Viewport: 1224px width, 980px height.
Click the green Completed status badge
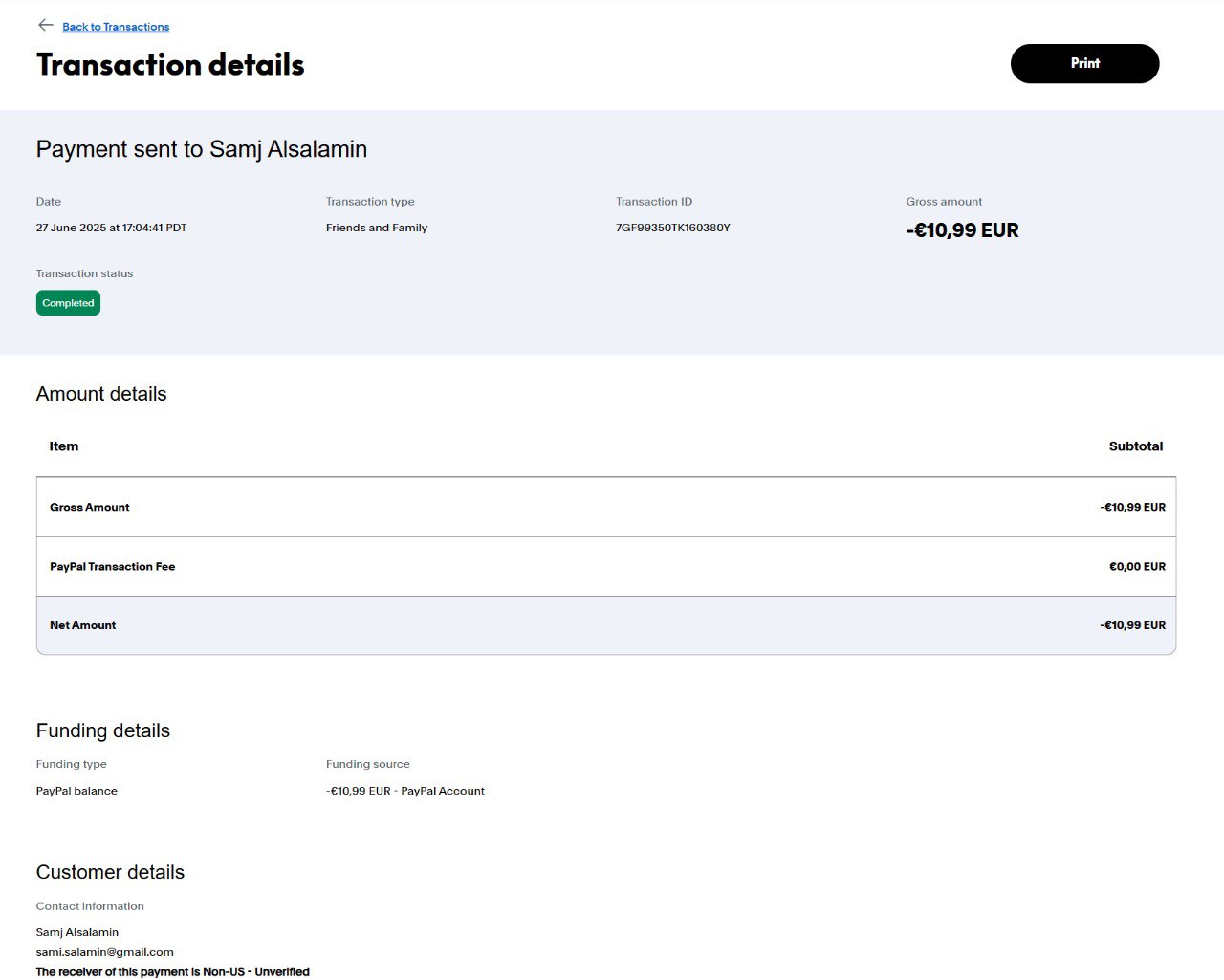pos(68,303)
